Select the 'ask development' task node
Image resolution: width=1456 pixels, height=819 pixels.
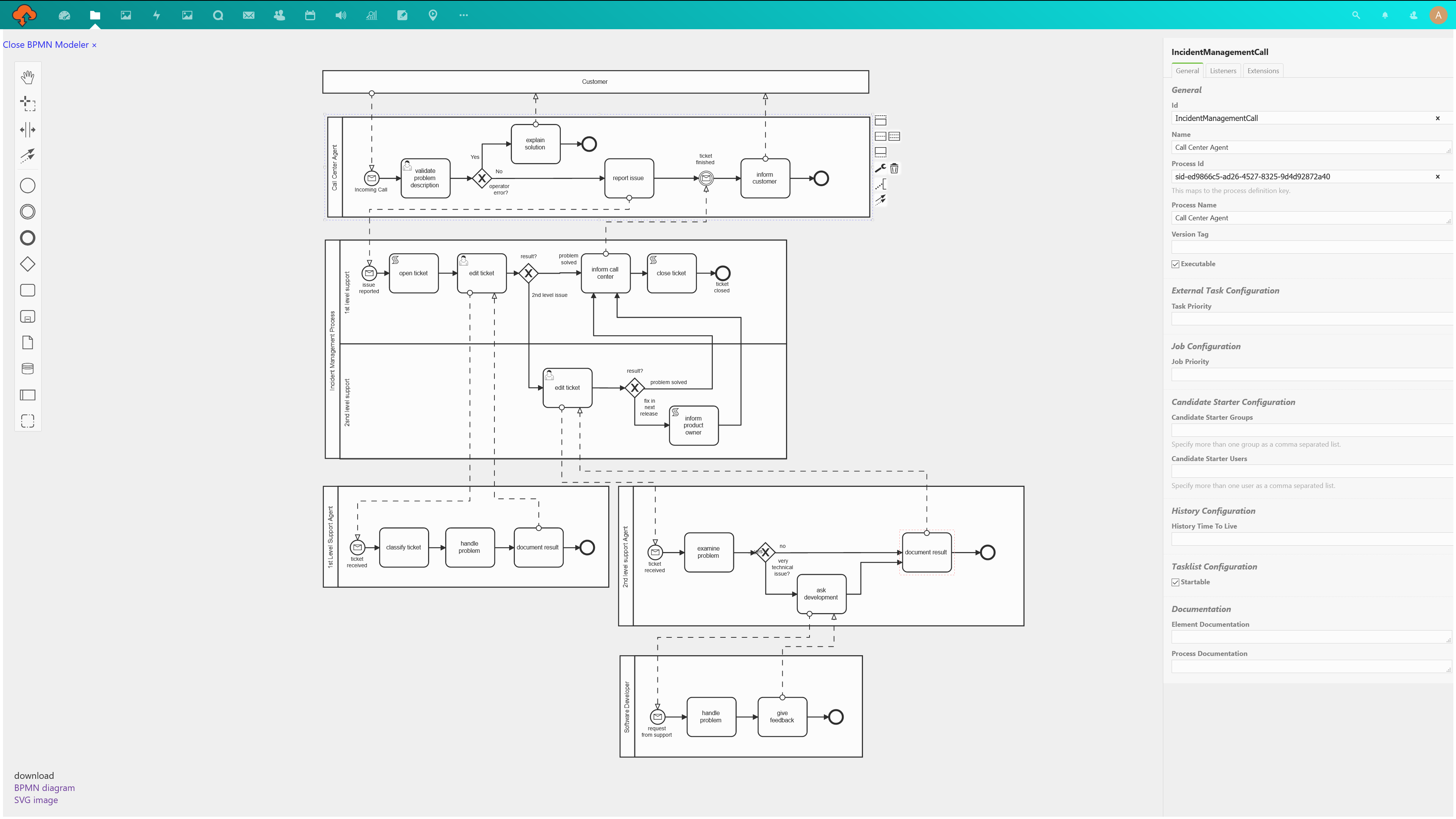tap(821, 594)
